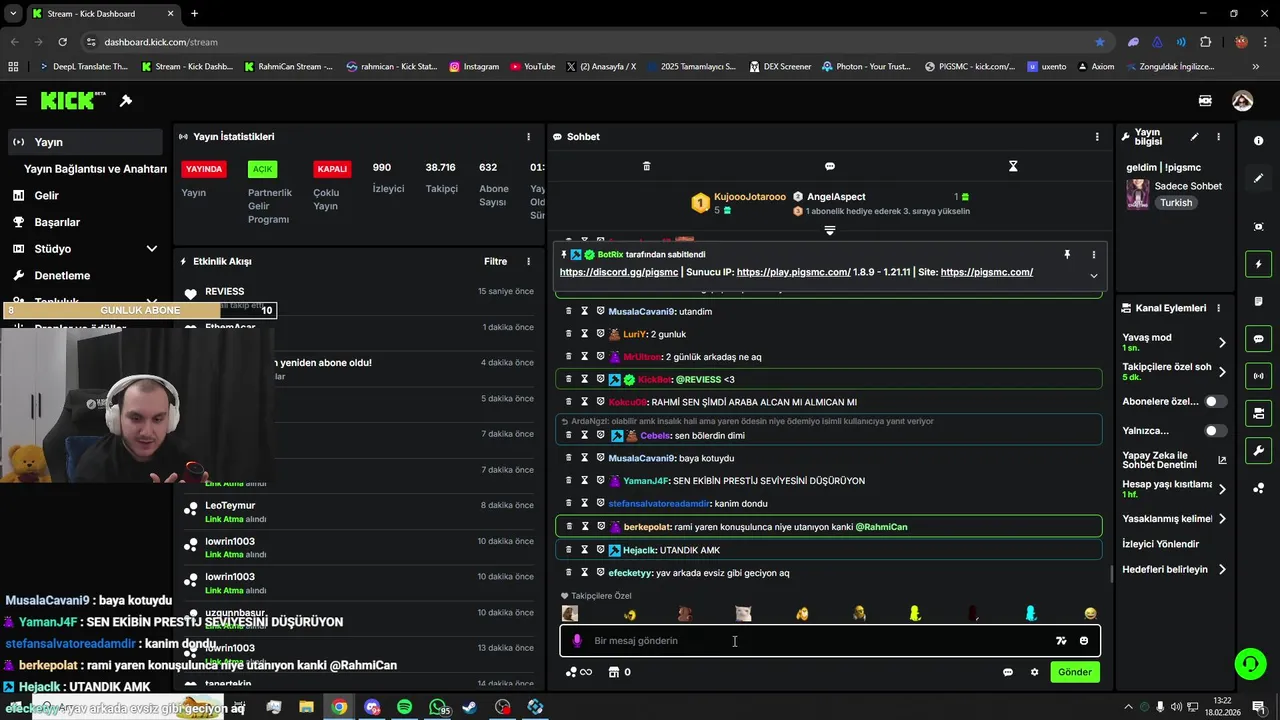Open the moderator sword icon in the header
Image resolution: width=1280 pixels, height=720 pixels.
(126, 101)
